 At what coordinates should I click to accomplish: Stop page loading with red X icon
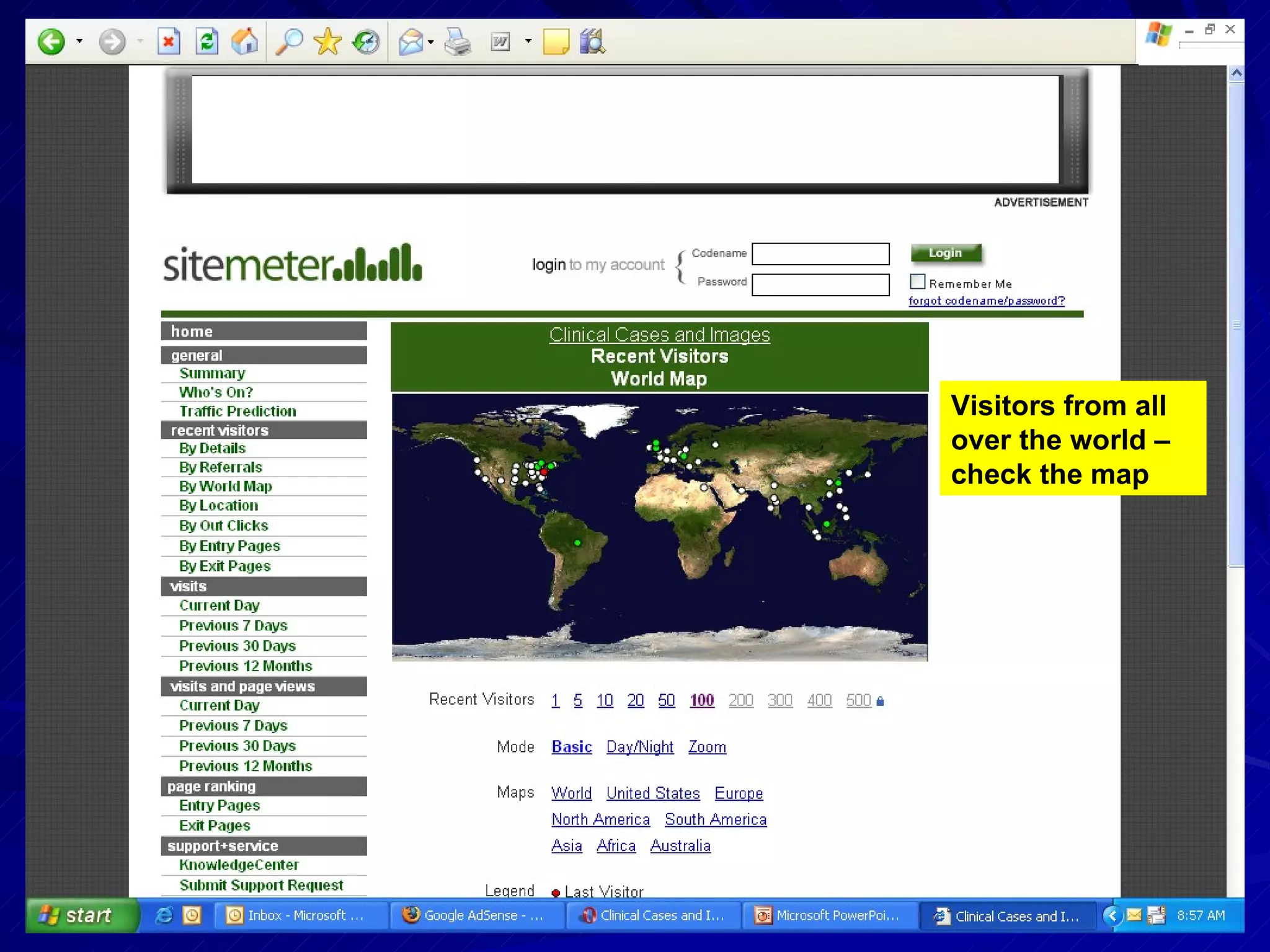click(169, 42)
